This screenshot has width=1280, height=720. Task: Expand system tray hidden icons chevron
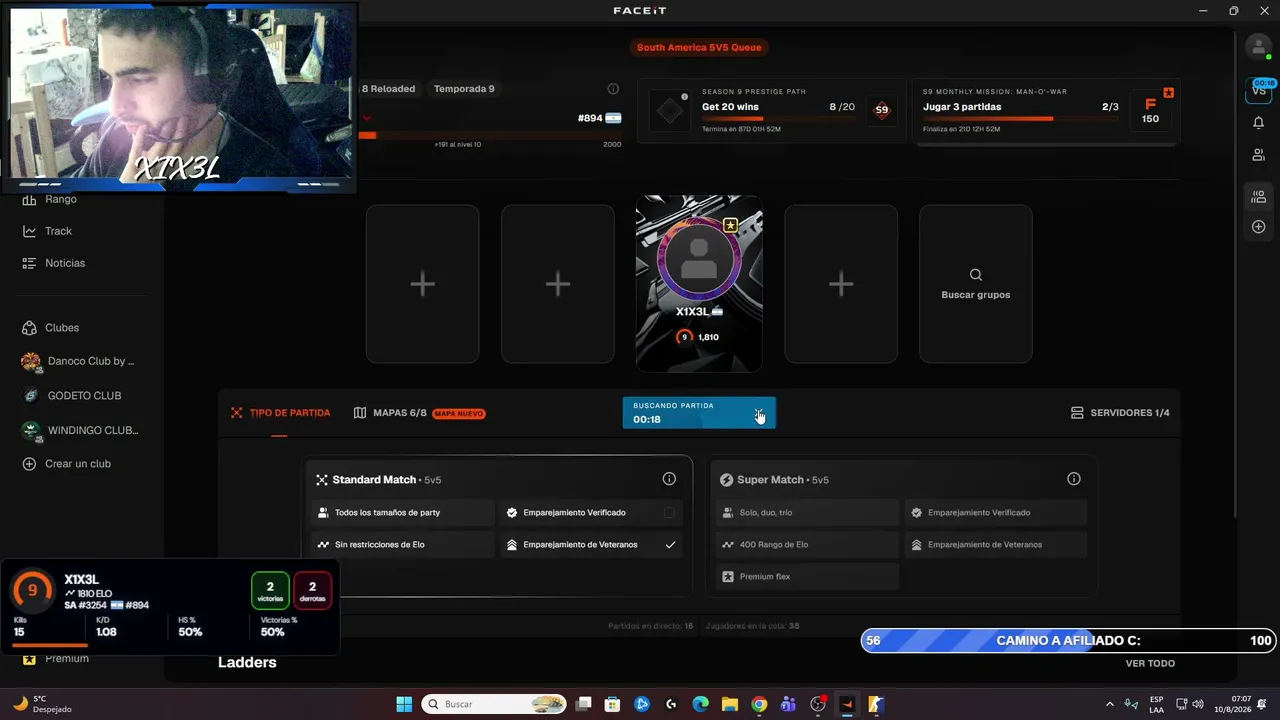[x=1109, y=704]
